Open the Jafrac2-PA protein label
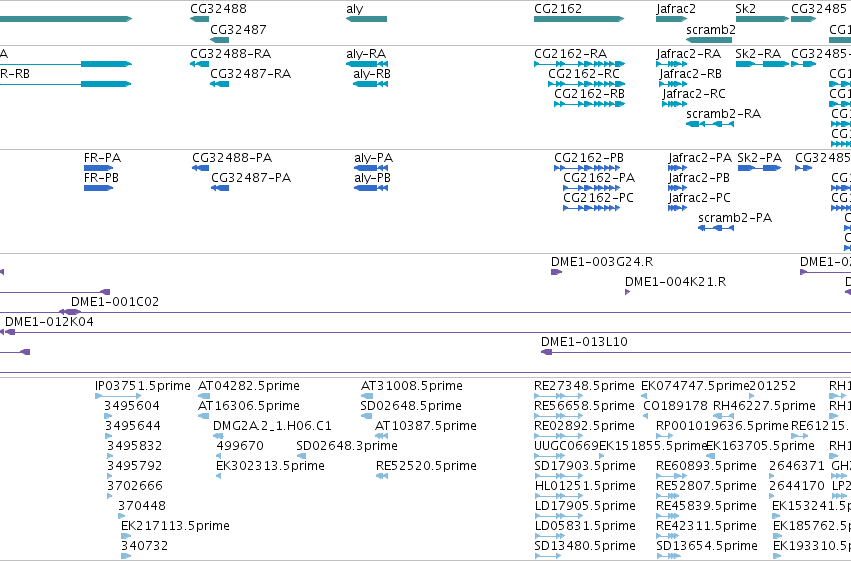 [700, 158]
